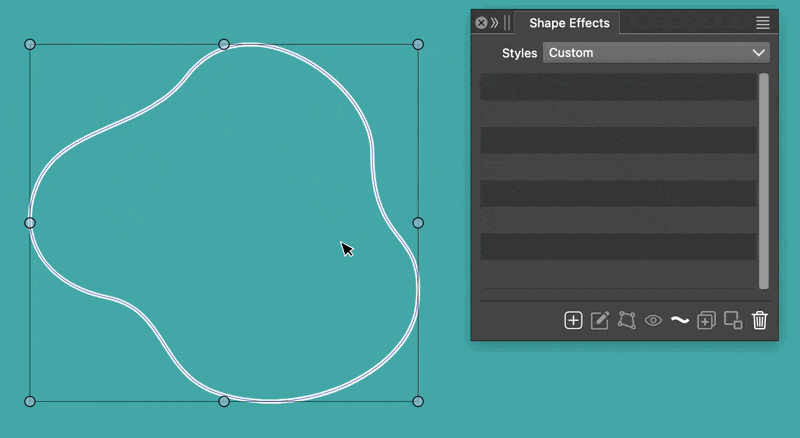Select the Shape Effects tab

click(x=568, y=23)
